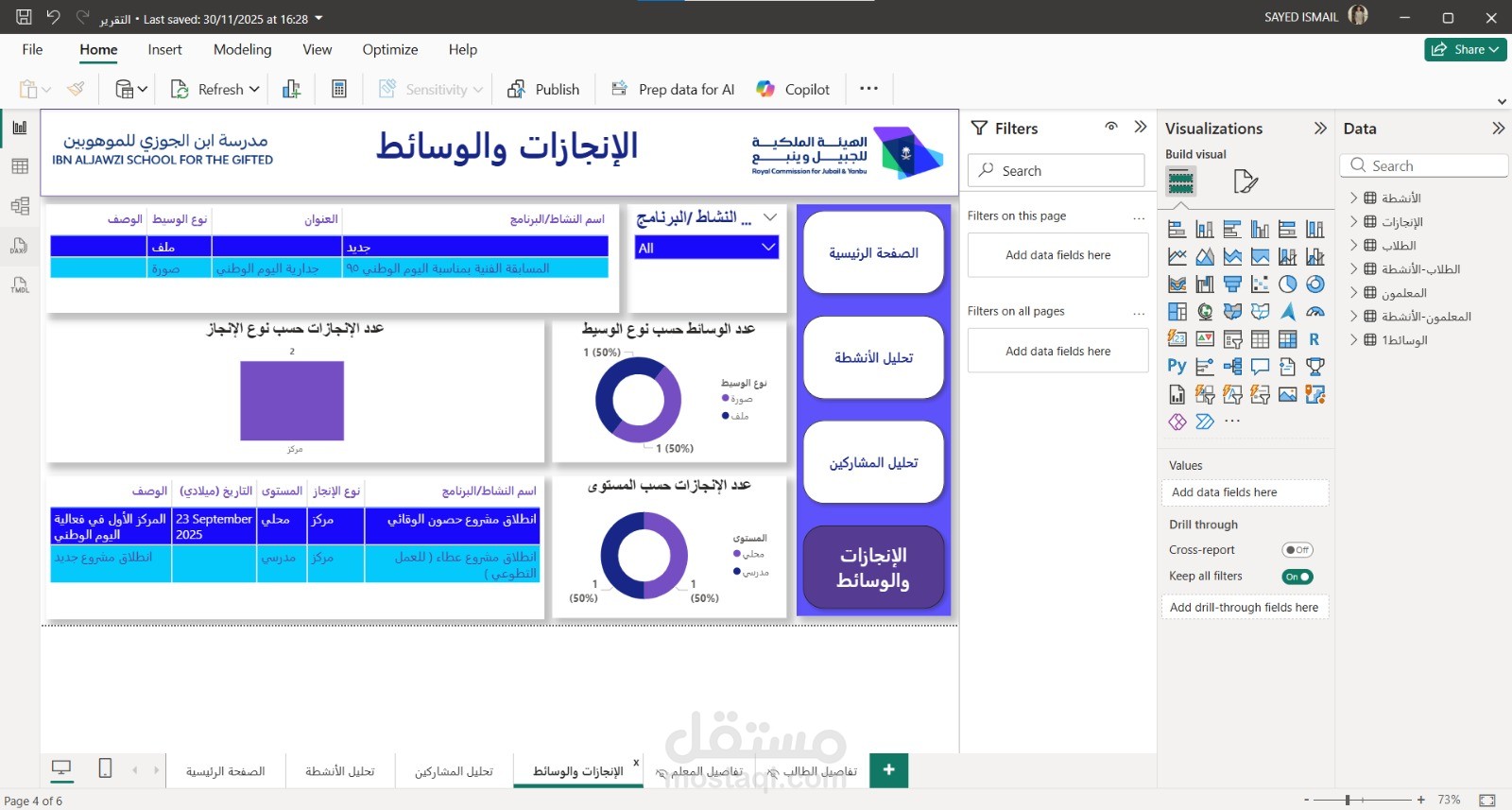Open Report view in left sidebar
The height and width of the screenshot is (810, 1512).
20,128
